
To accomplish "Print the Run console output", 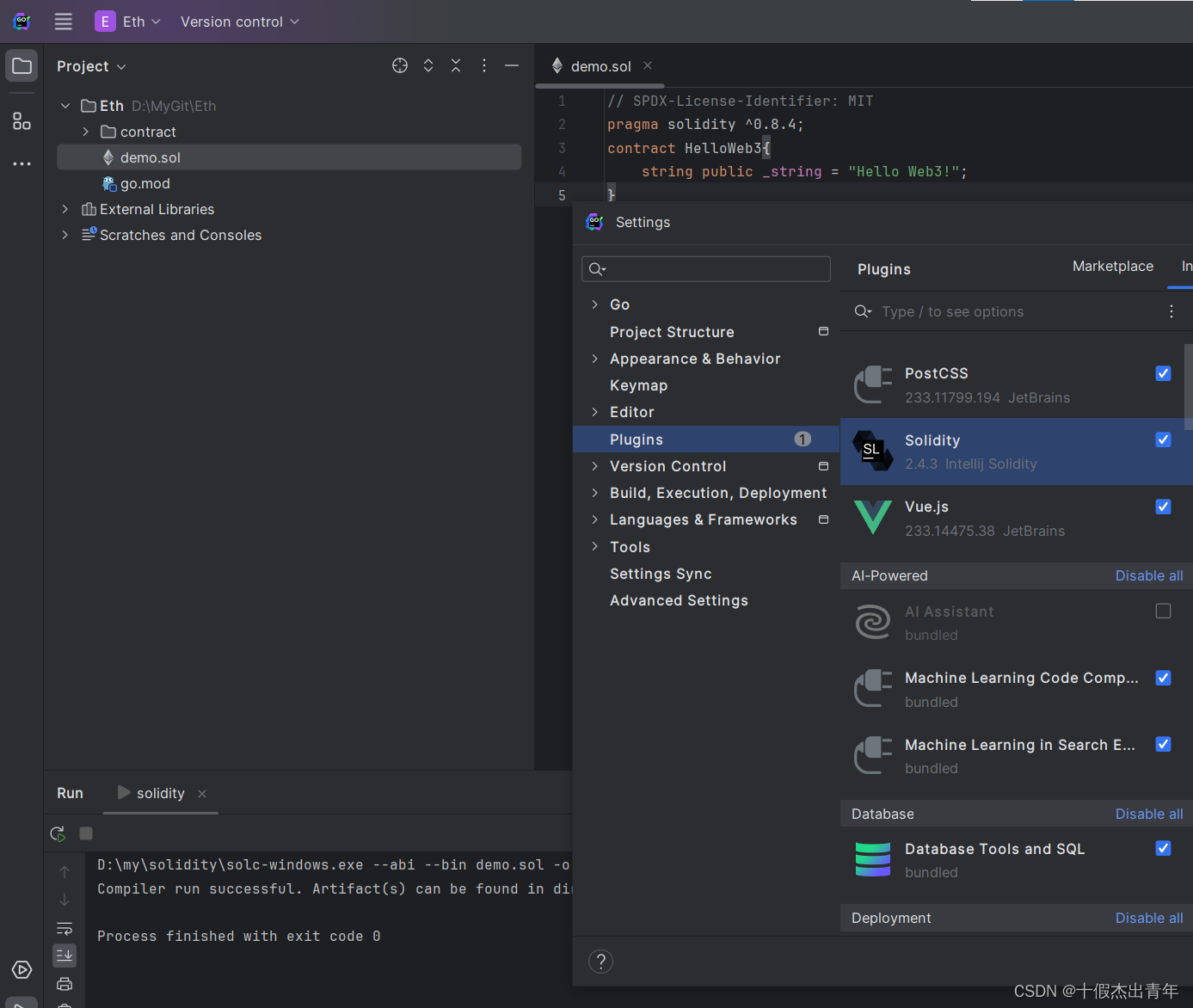I will point(65,984).
